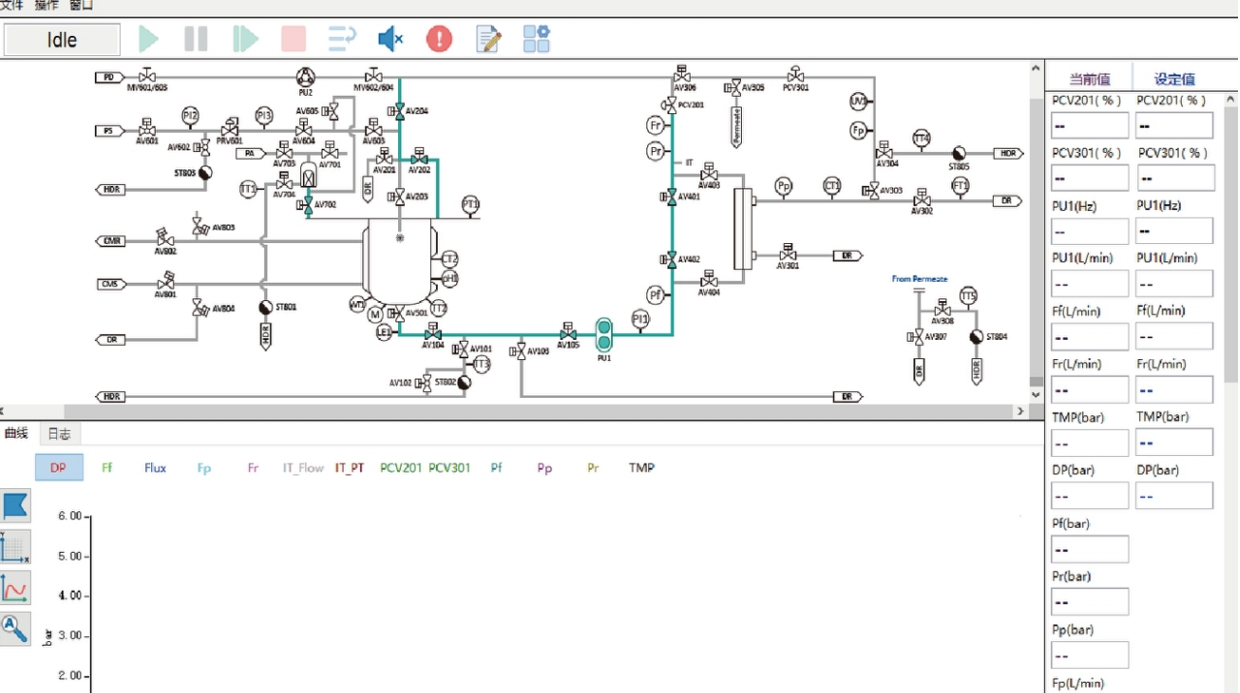Image resolution: width=1240 pixels, height=693 pixels.
Task: Click the PU1 pump symbol in diagram
Action: click(x=604, y=334)
